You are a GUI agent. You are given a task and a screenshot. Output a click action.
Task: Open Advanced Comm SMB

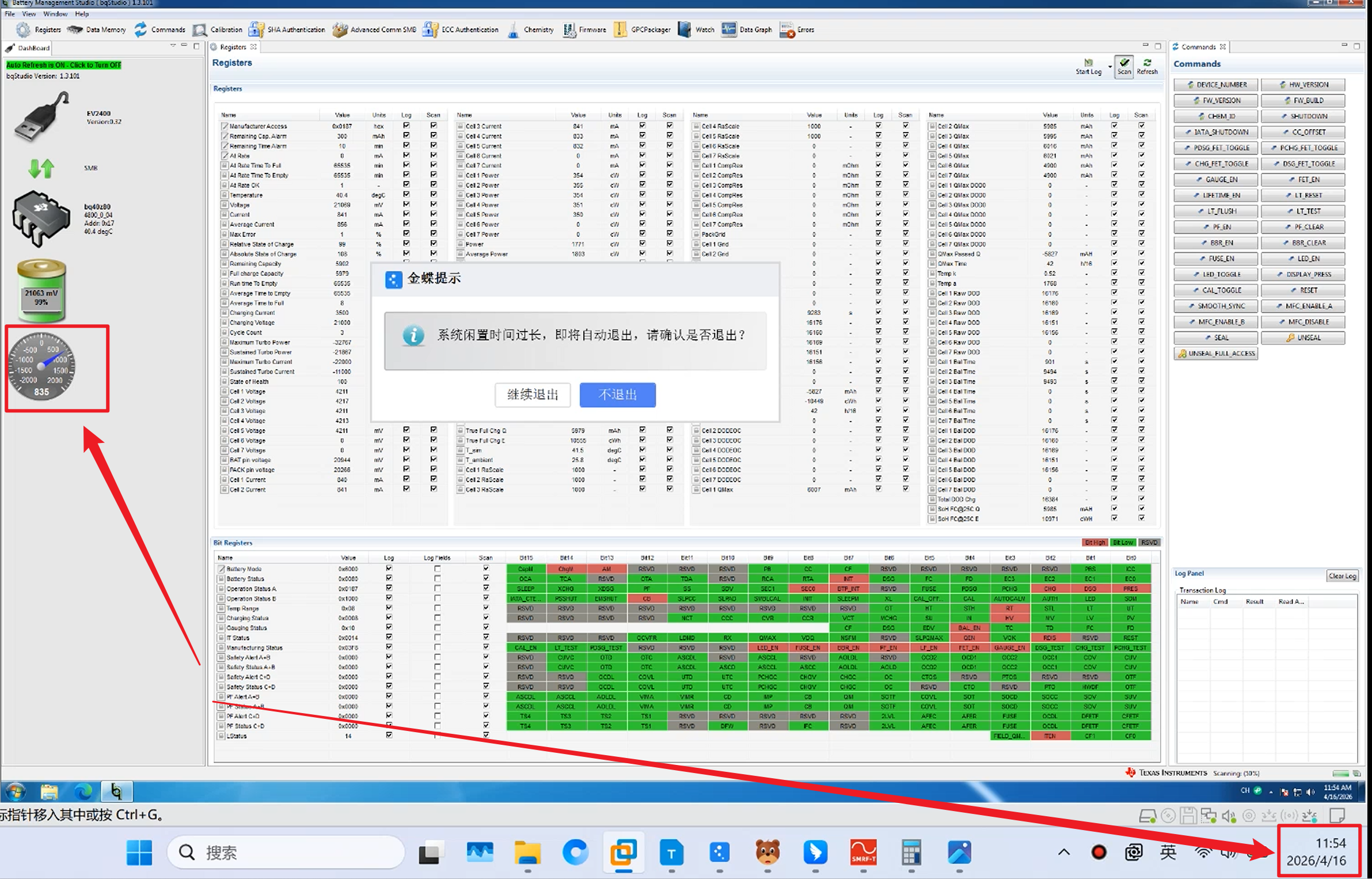pyautogui.click(x=374, y=29)
